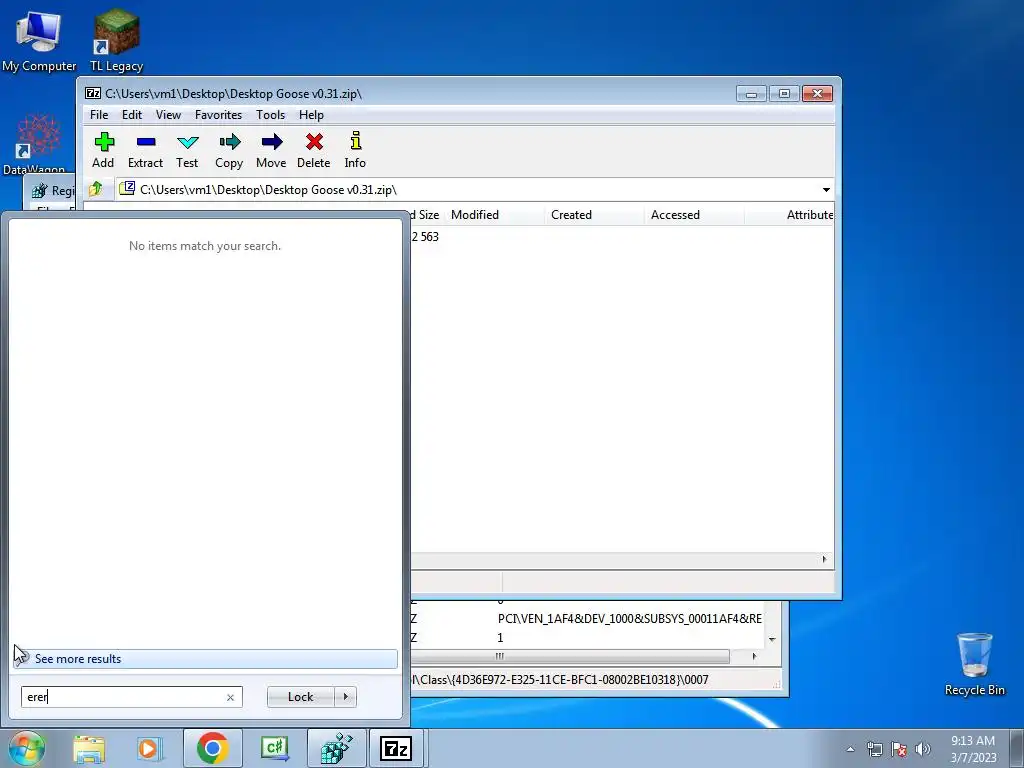Sort by the Created column header
Viewport: 1024px width, 768px height.
(594, 215)
